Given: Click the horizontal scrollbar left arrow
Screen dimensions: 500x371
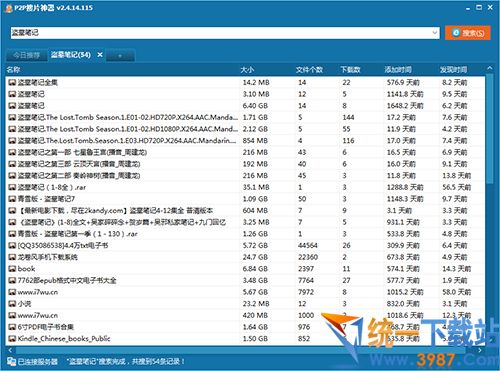Looking at the screenshot, I should tap(10, 350).
